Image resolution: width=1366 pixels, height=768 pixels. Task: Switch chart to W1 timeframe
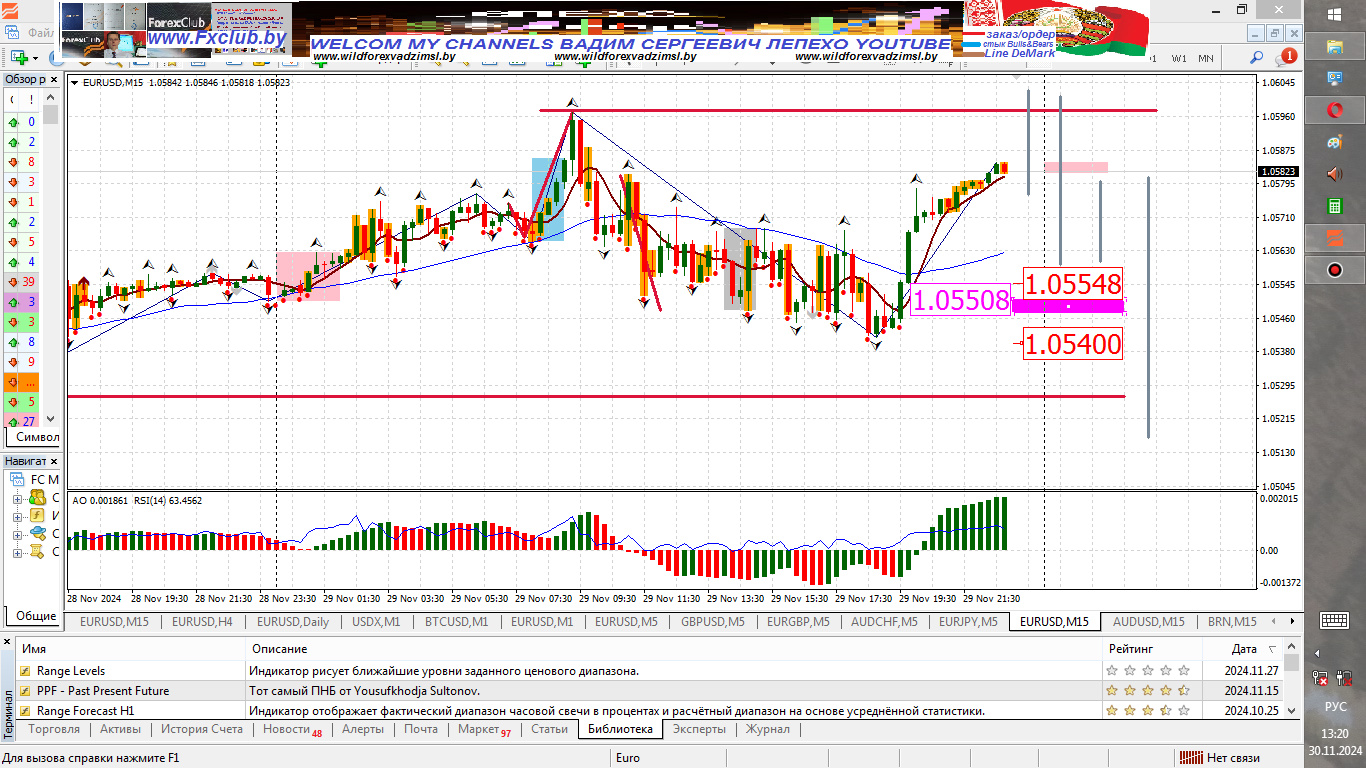[1180, 58]
